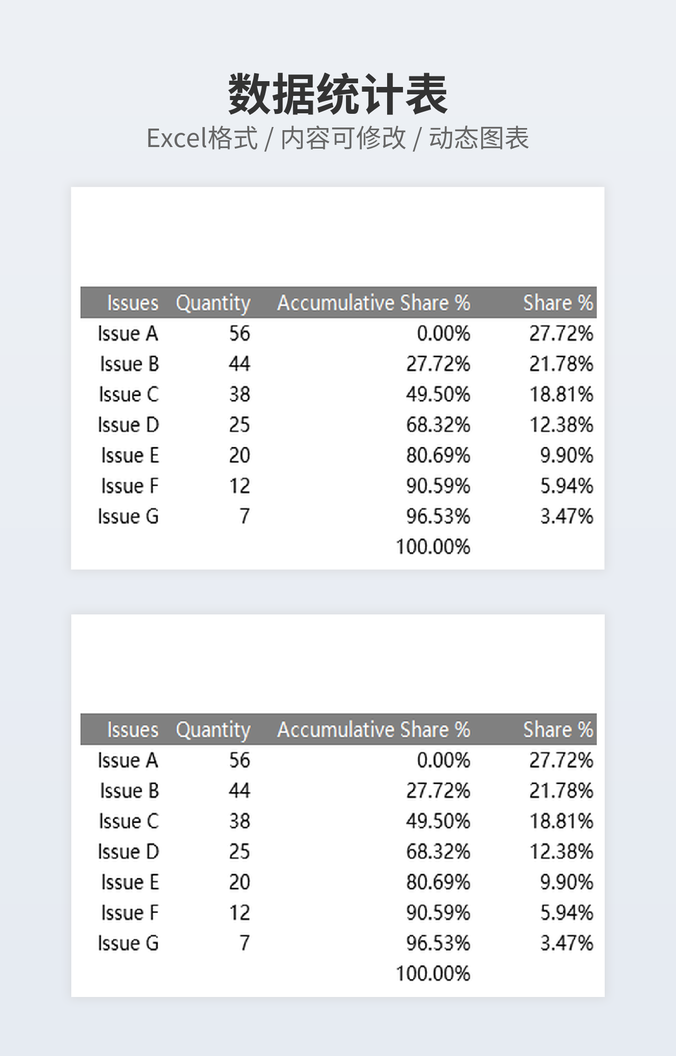Click Accumulative Share % header in the first table

click(373, 303)
